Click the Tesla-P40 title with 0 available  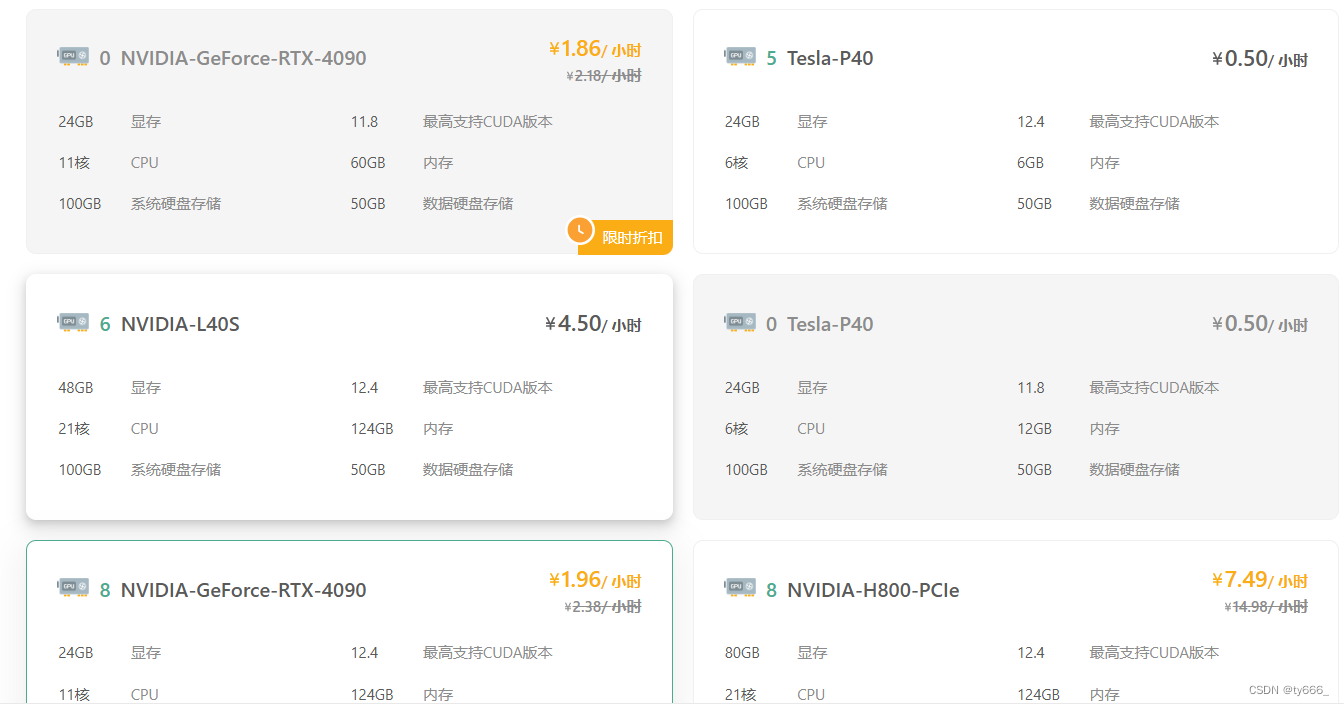point(830,324)
